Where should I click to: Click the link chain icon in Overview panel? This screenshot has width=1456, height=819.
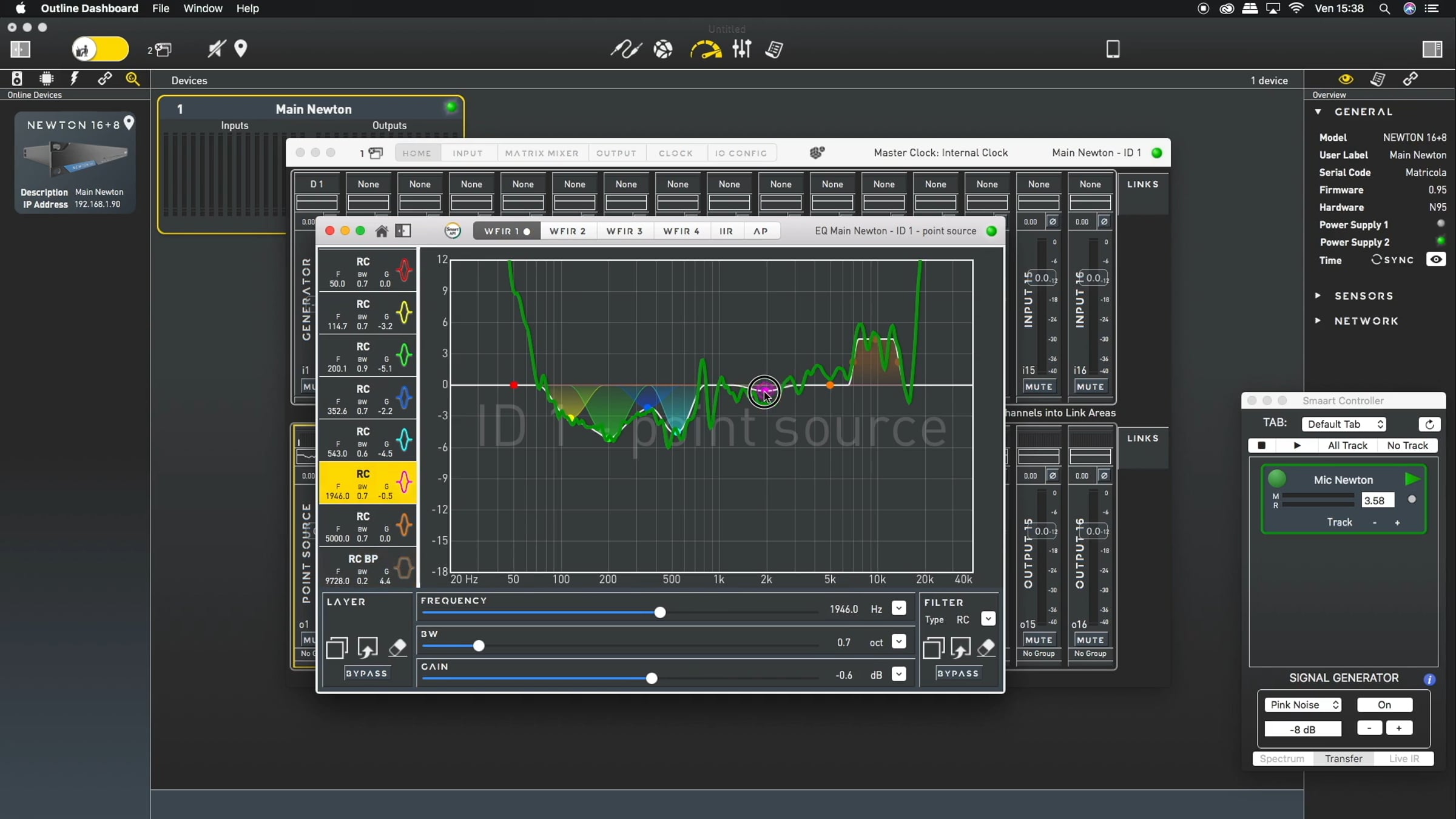[x=1410, y=79]
